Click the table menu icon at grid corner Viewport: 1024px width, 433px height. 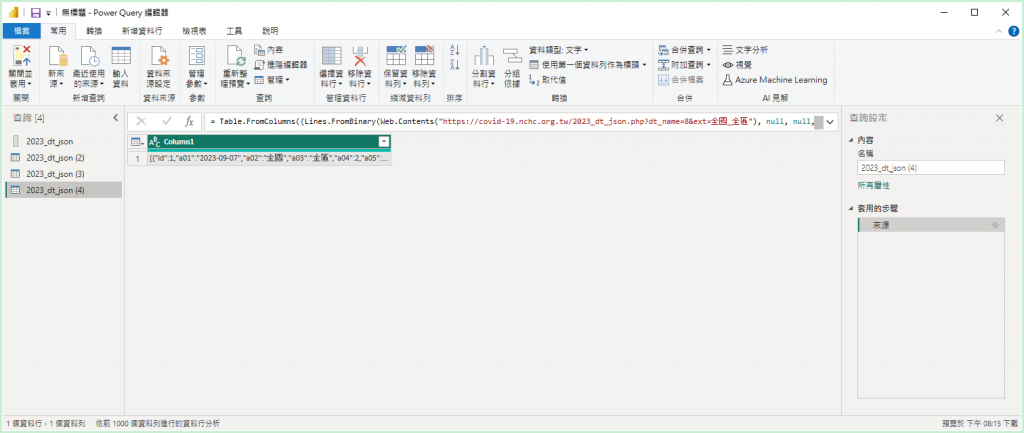click(x=137, y=142)
